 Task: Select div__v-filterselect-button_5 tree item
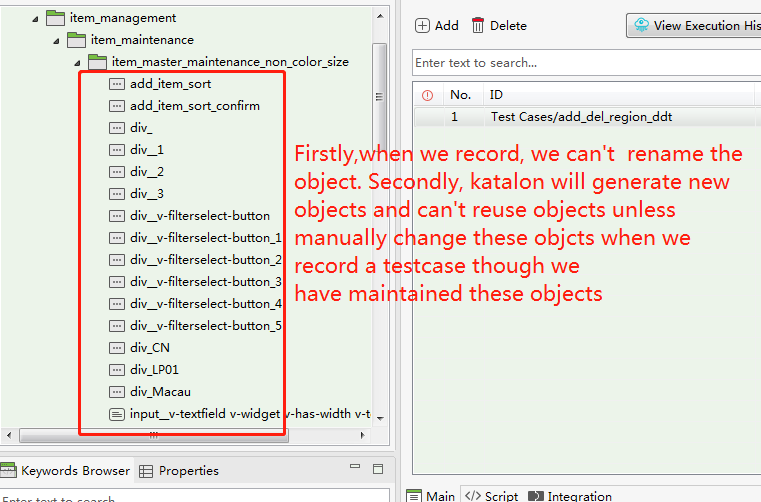(x=206, y=326)
